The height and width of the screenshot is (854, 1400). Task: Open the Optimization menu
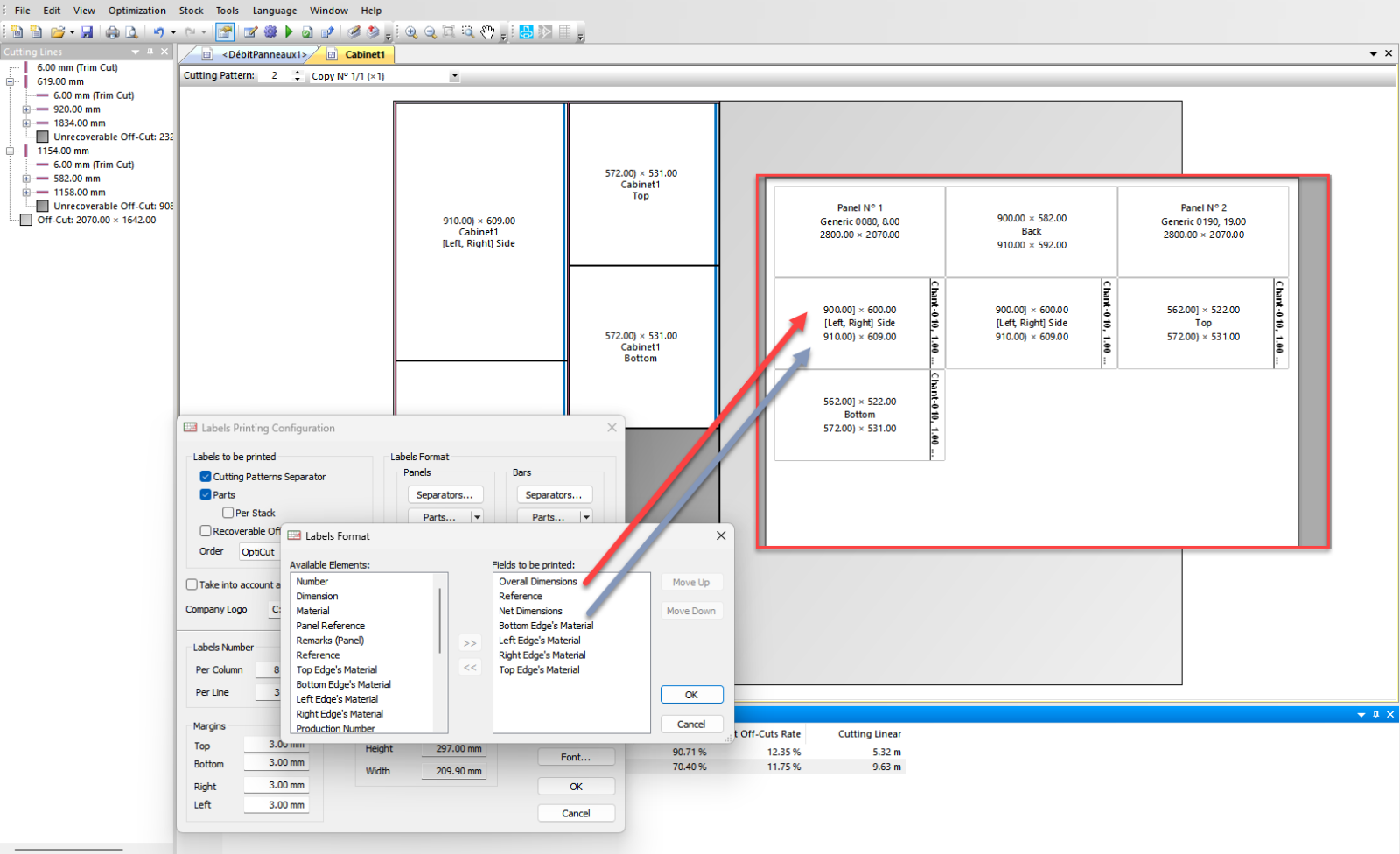[x=136, y=10]
